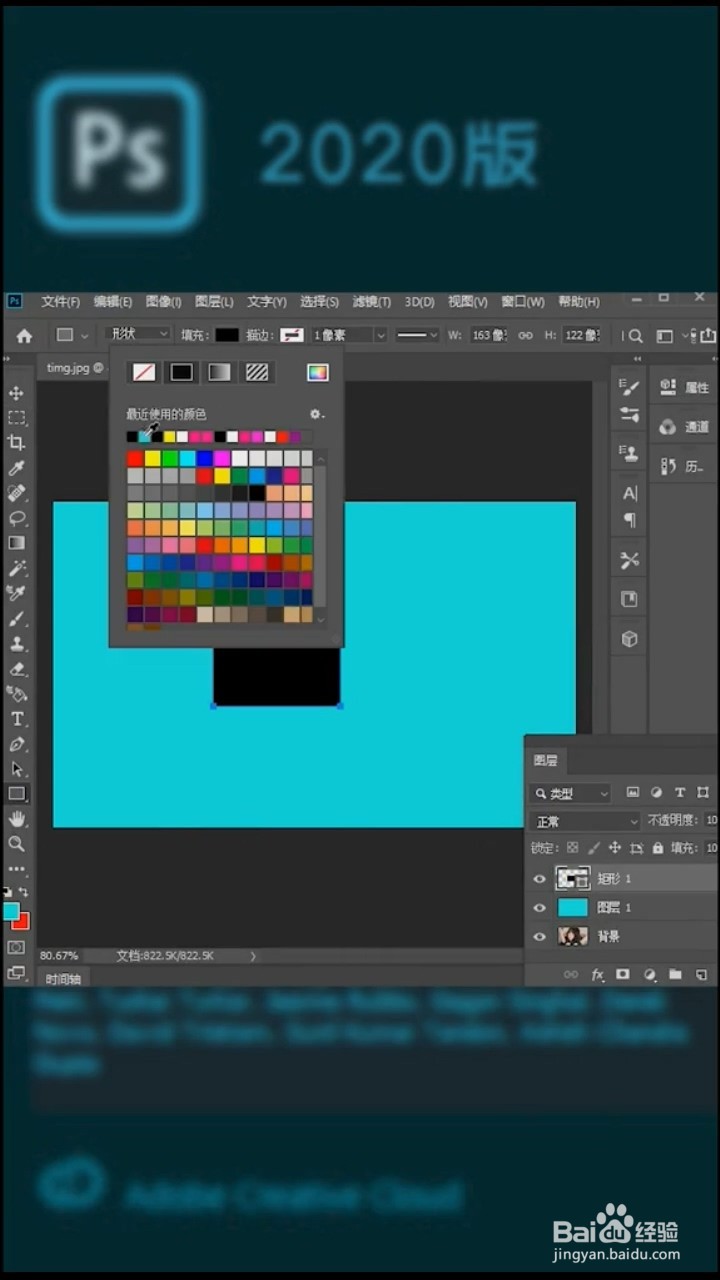The width and height of the screenshot is (720, 1280).
Task: Set fill to solid color
Action: [x=181, y=372]
